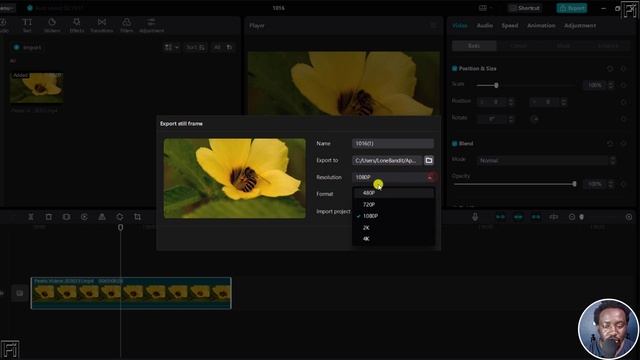Toggle the Blend checkbox
Image resolution: width=640 pixels, height=360 pixels.
pos(454,144)
